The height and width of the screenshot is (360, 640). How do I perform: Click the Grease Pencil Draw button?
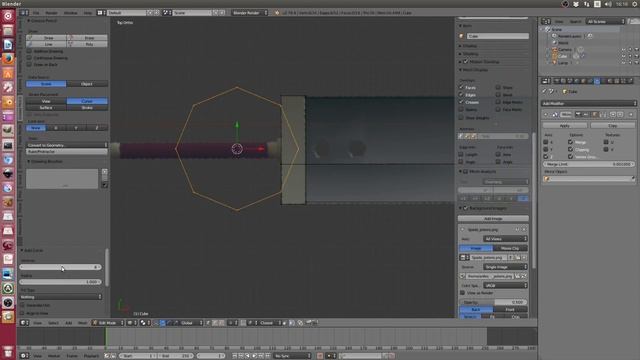[x=46, y=38]
